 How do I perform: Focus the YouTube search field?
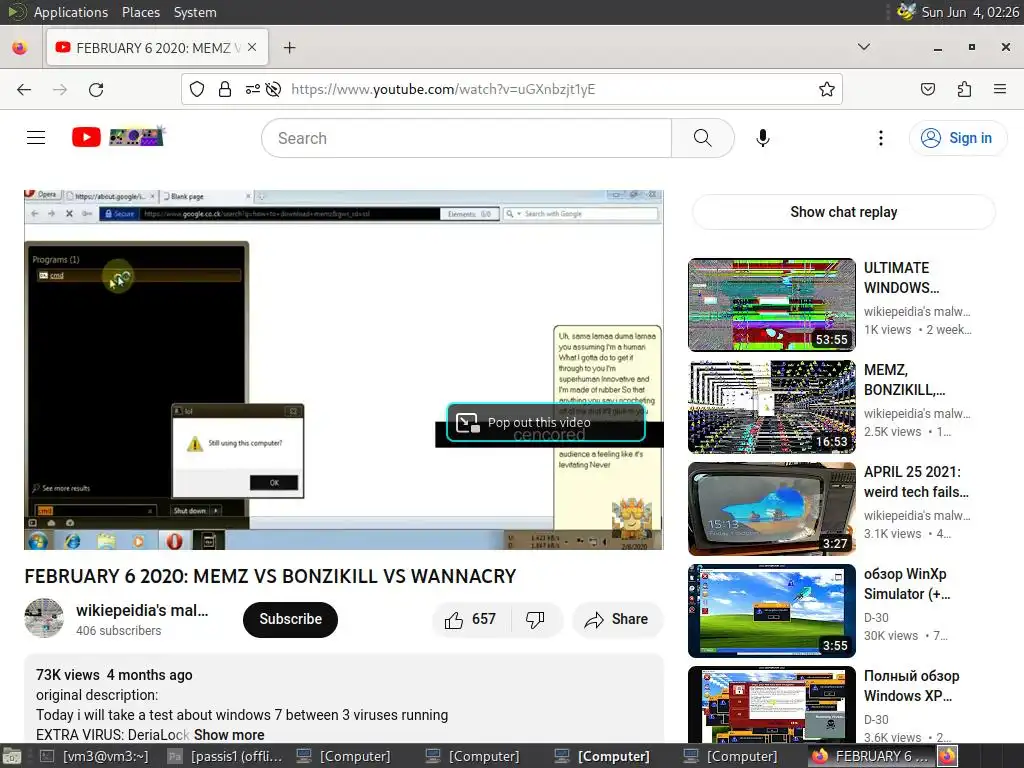pyautogui.click(x=466, y=138)
